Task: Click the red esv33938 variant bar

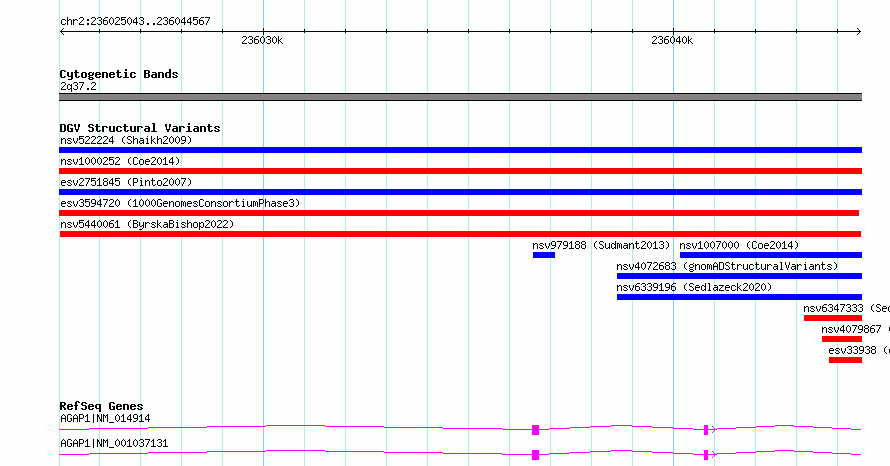Action: click(846, 360)
